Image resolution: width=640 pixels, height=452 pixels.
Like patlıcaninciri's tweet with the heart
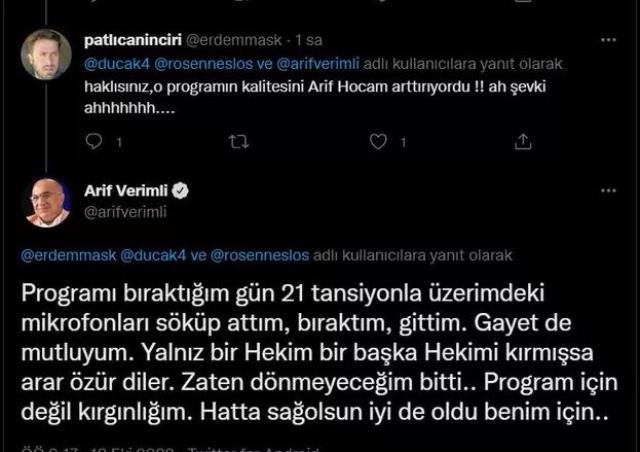tap(378, 144)
